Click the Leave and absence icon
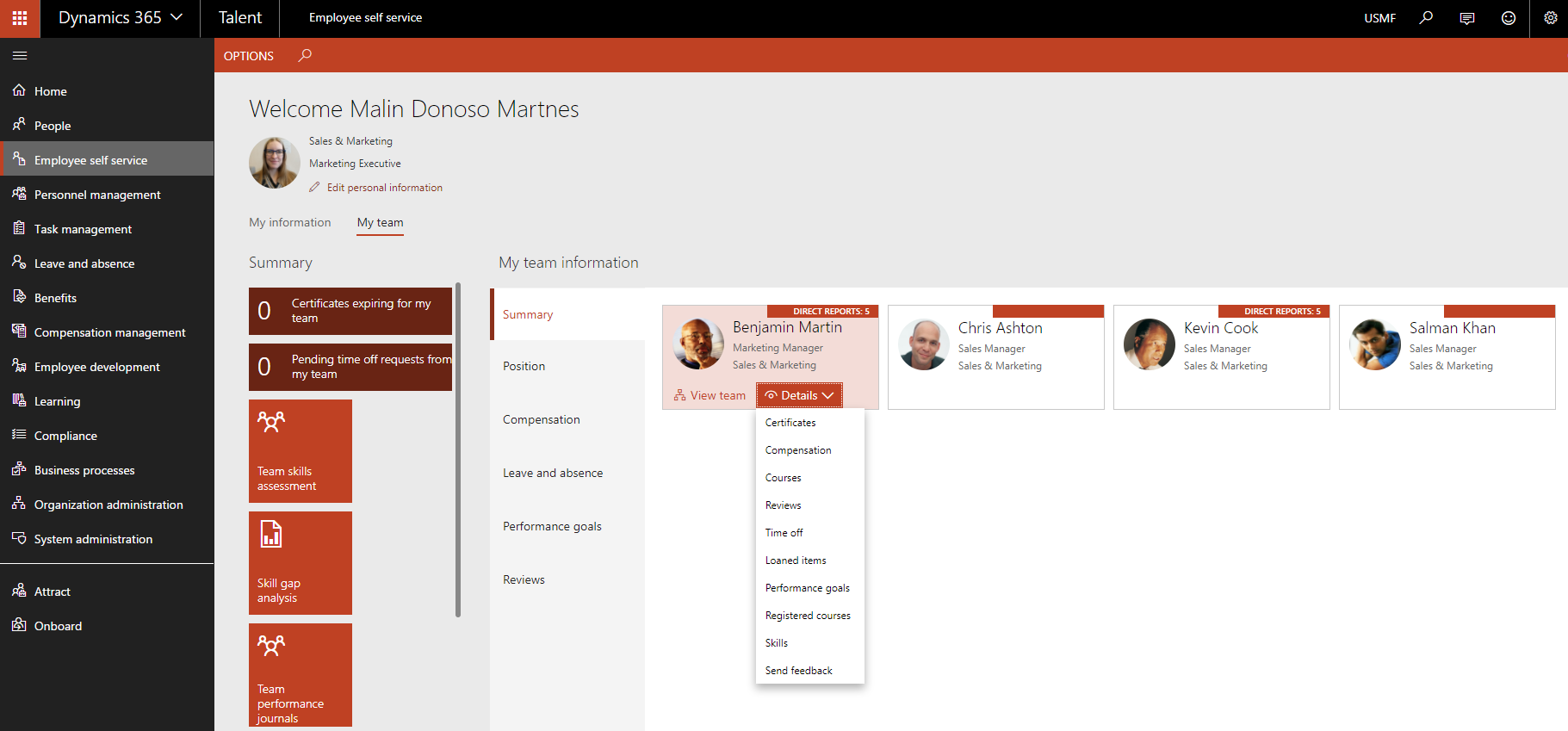Viewport: 1568px width, 731px height. (19, 263)
